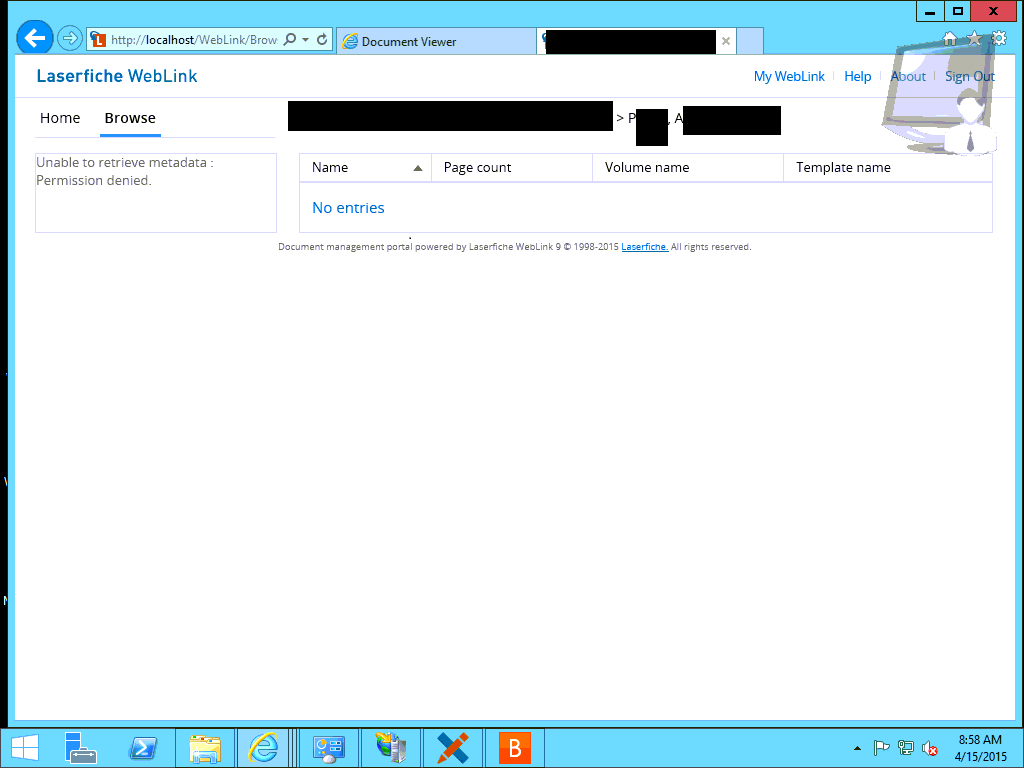Minimize the browser window

[930, 11]
